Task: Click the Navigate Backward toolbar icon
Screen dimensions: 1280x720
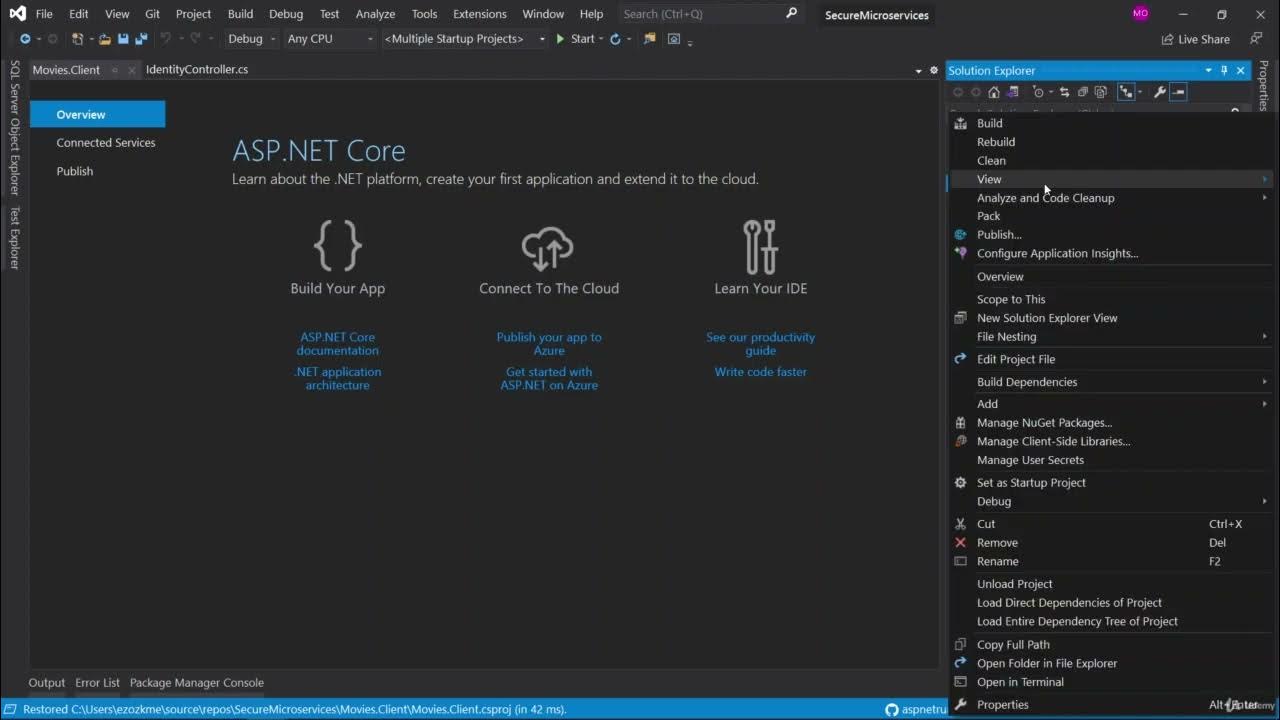Action: click(x=25, y=39)
